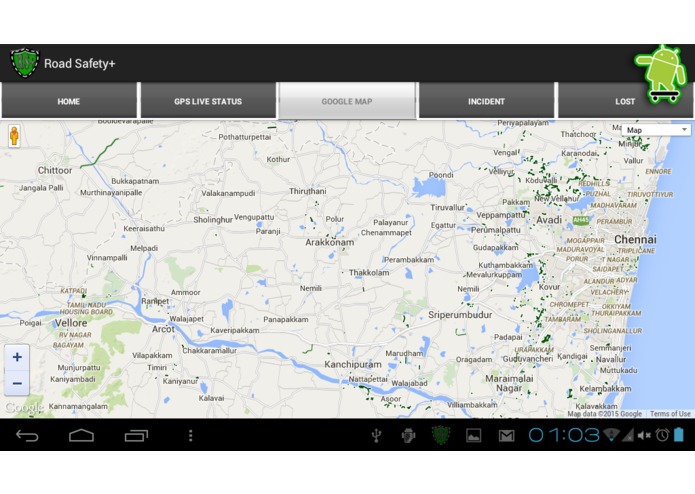Click the Thakkolam label on map
The image size is (695, 494).
tap(369, 273)
